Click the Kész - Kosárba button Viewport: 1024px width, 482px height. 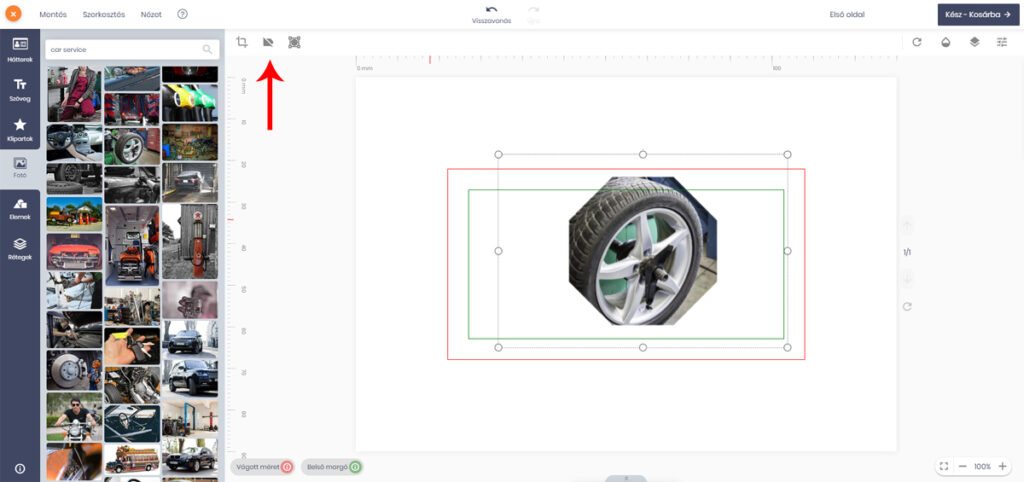tap(979, 14)
